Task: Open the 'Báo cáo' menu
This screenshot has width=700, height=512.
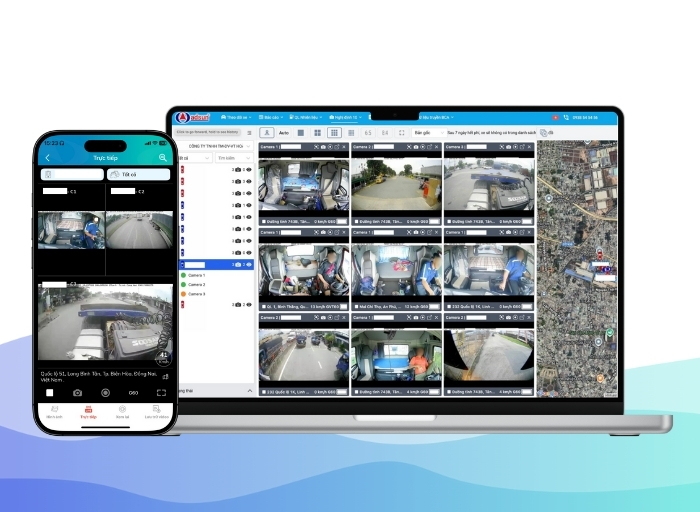Action: coord(271,118)
